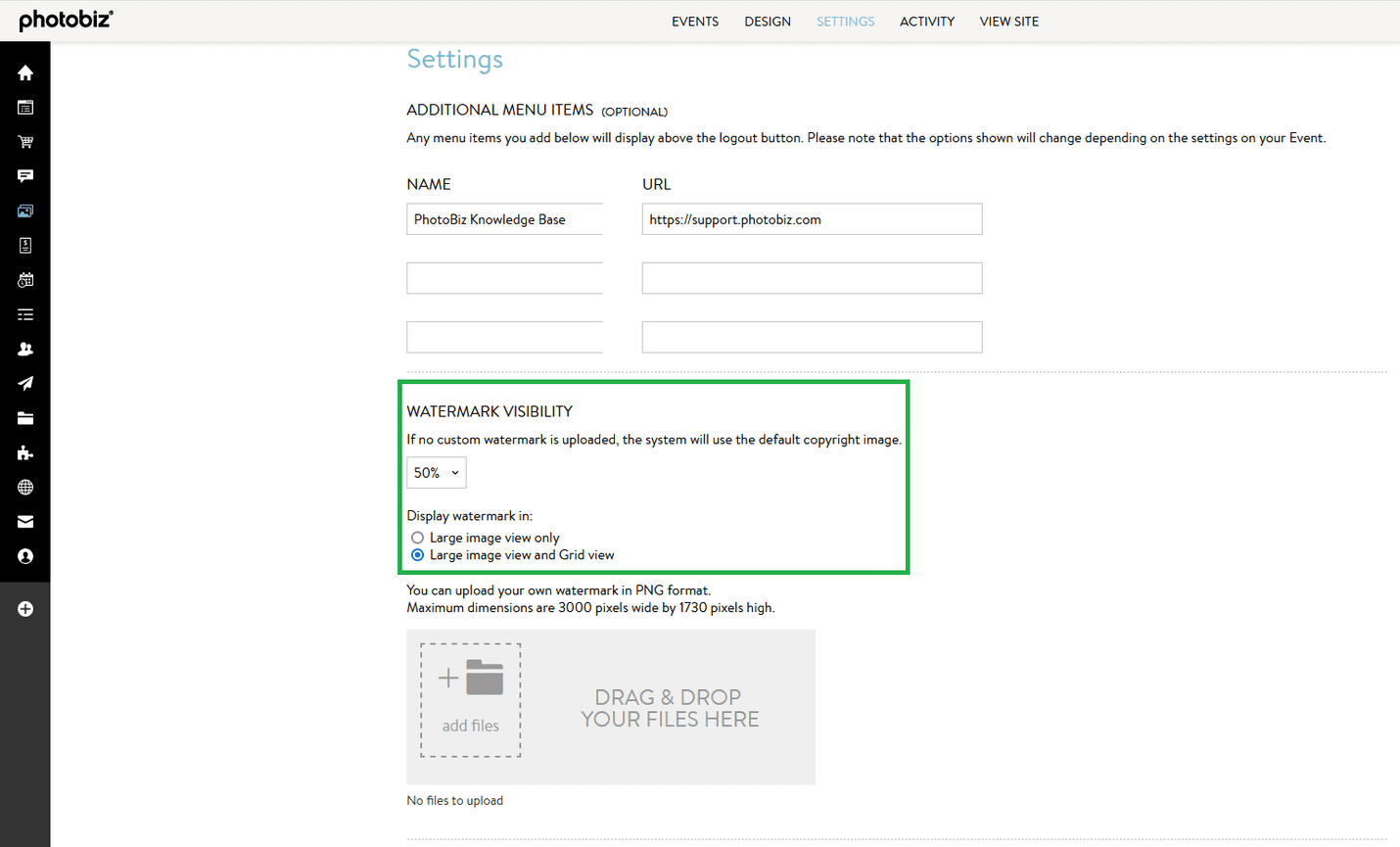Open the watermark visibility 50% dropdown
This screenshot has width=1400, height=847.
click(x=436, y=472)
